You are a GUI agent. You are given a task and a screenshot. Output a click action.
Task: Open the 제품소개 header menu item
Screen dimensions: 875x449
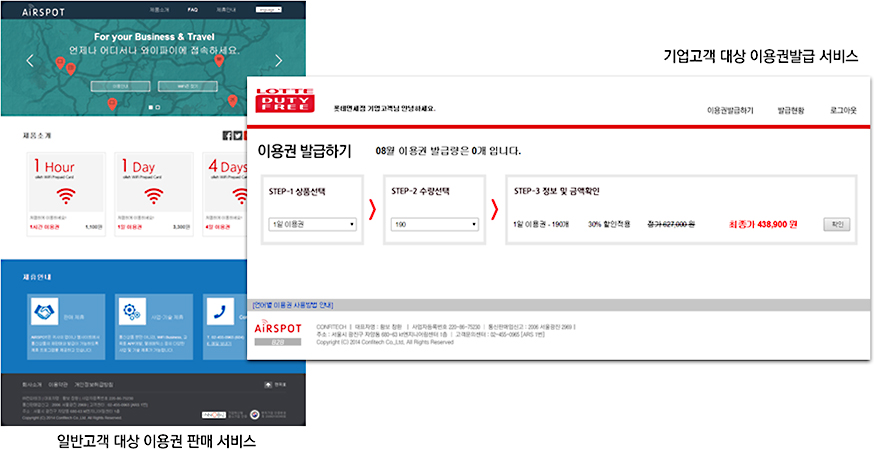tap(159, 10)
